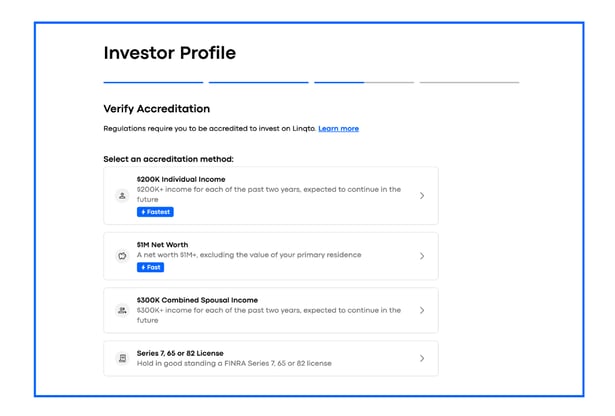Go to second progress step bar
The width and height of the screenshot is (615, 416).
[259, 82]
